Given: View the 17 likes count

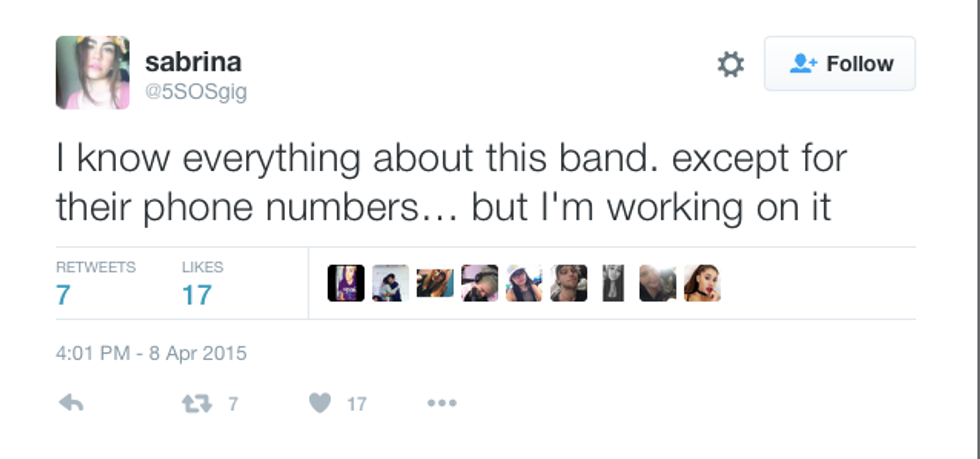Looking at the screenshot, I should 196,294.
